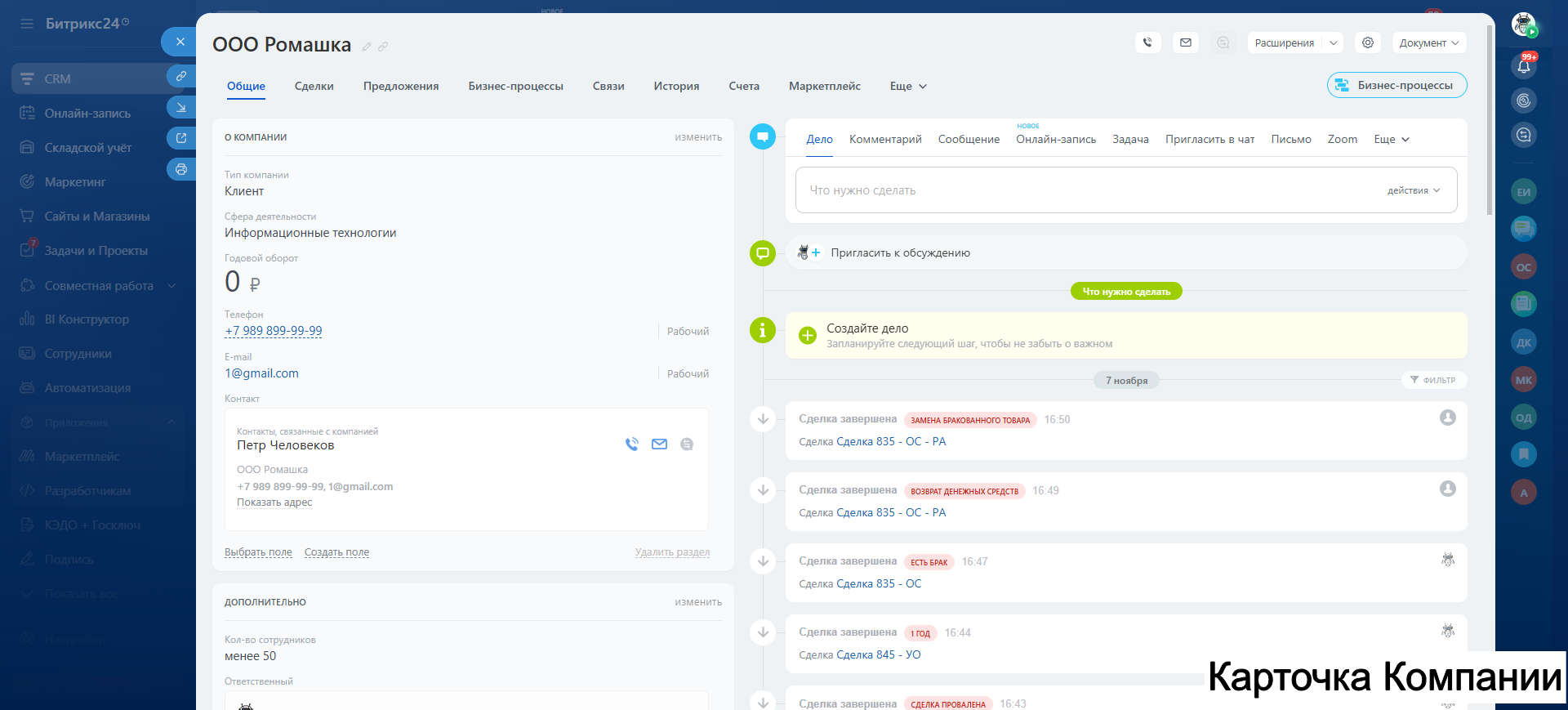Click the print icon on side tab

tap(180, 169)
